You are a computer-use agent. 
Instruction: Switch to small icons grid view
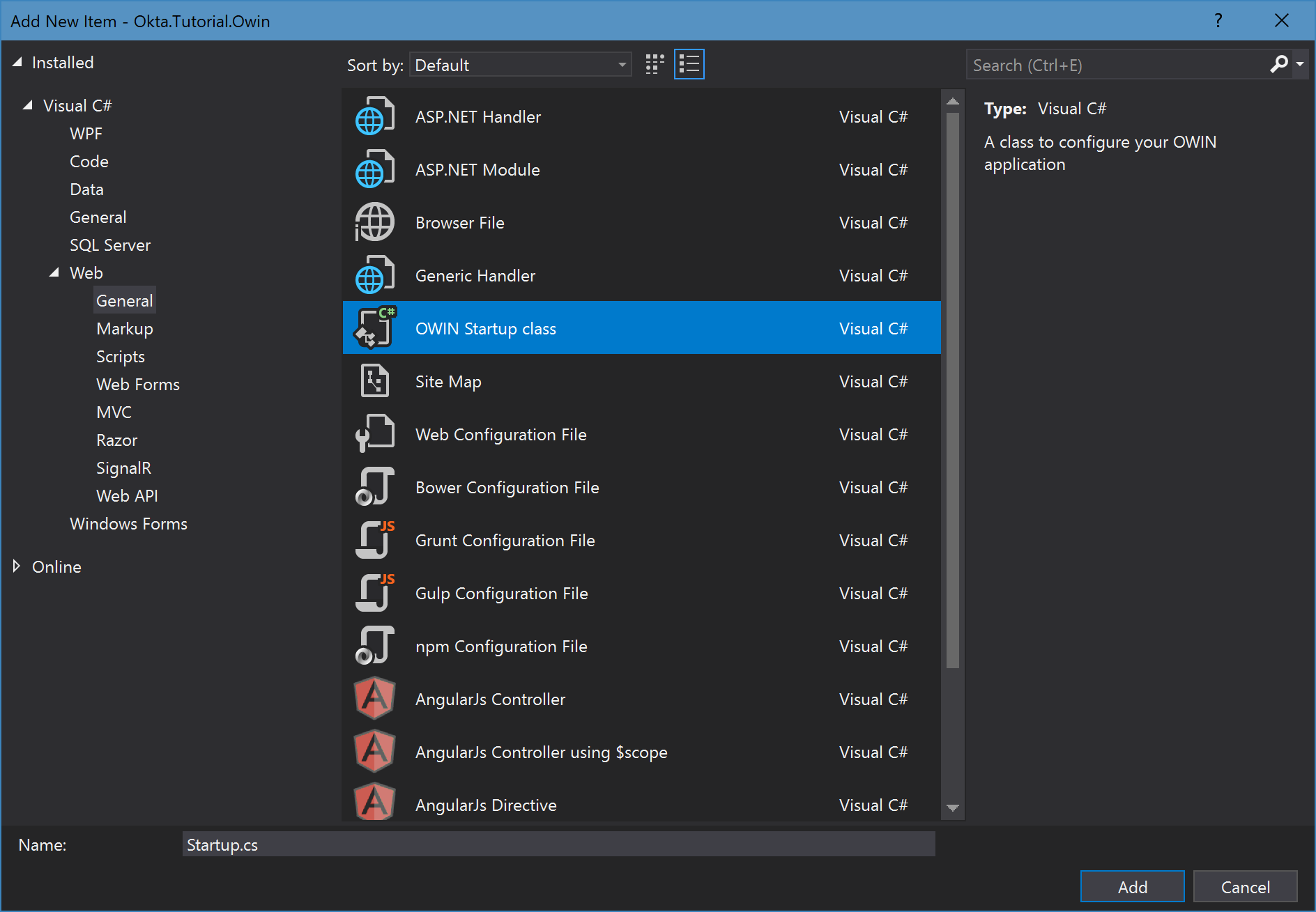(x=655, y=65)
